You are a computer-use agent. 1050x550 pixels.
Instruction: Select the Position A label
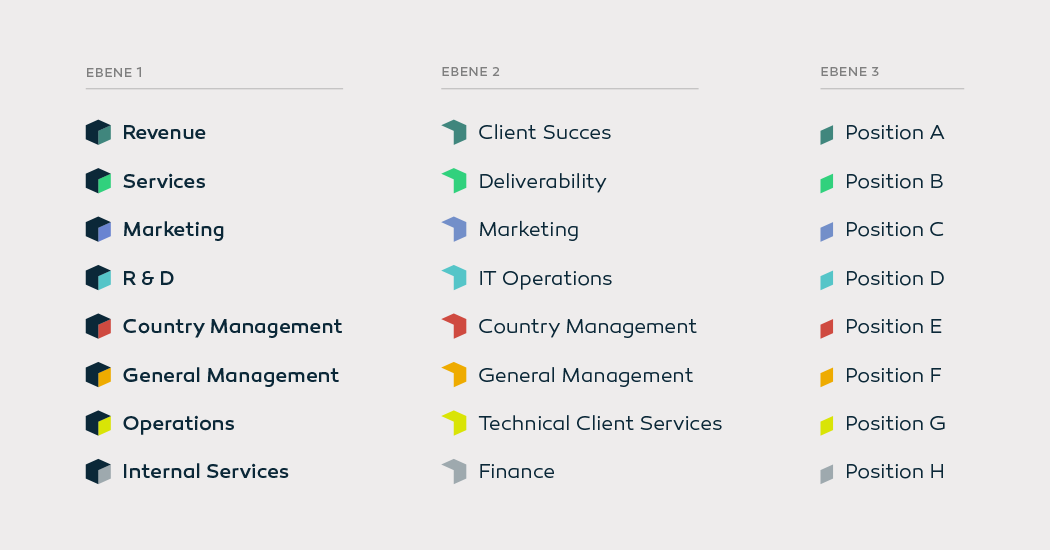point(895,133)
